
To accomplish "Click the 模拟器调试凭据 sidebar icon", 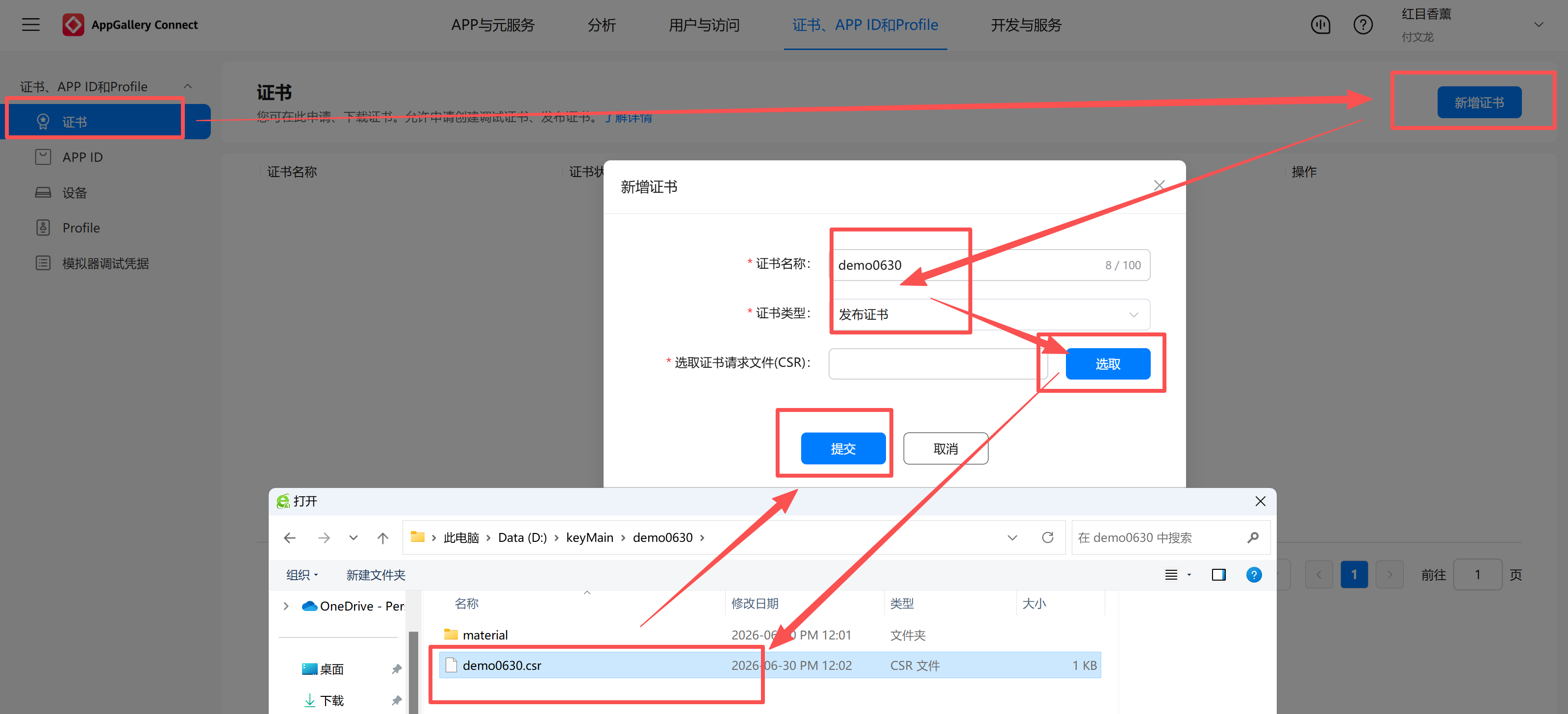I will [43, 263].
